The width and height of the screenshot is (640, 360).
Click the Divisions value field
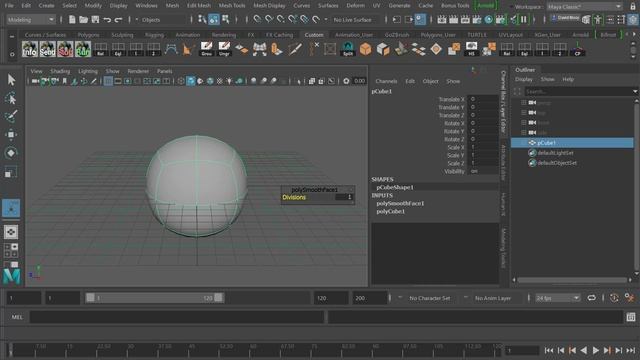pyautogui.click(x=344, y=197)
